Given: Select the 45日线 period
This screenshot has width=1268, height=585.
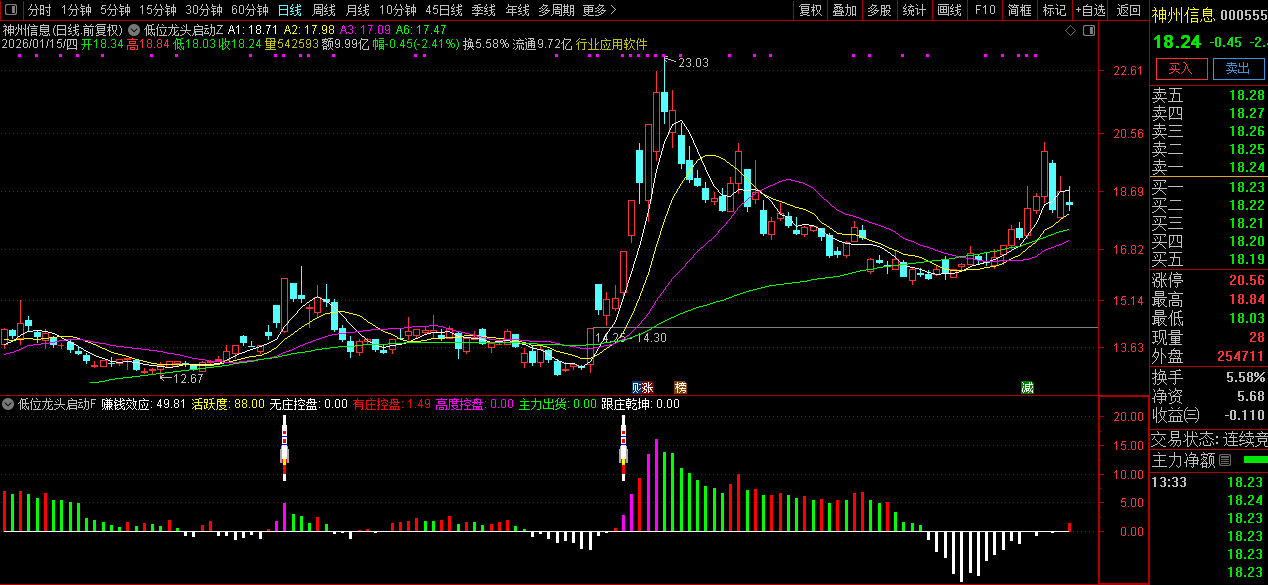Looking at the screenshot, I should (x=444, y=10).
